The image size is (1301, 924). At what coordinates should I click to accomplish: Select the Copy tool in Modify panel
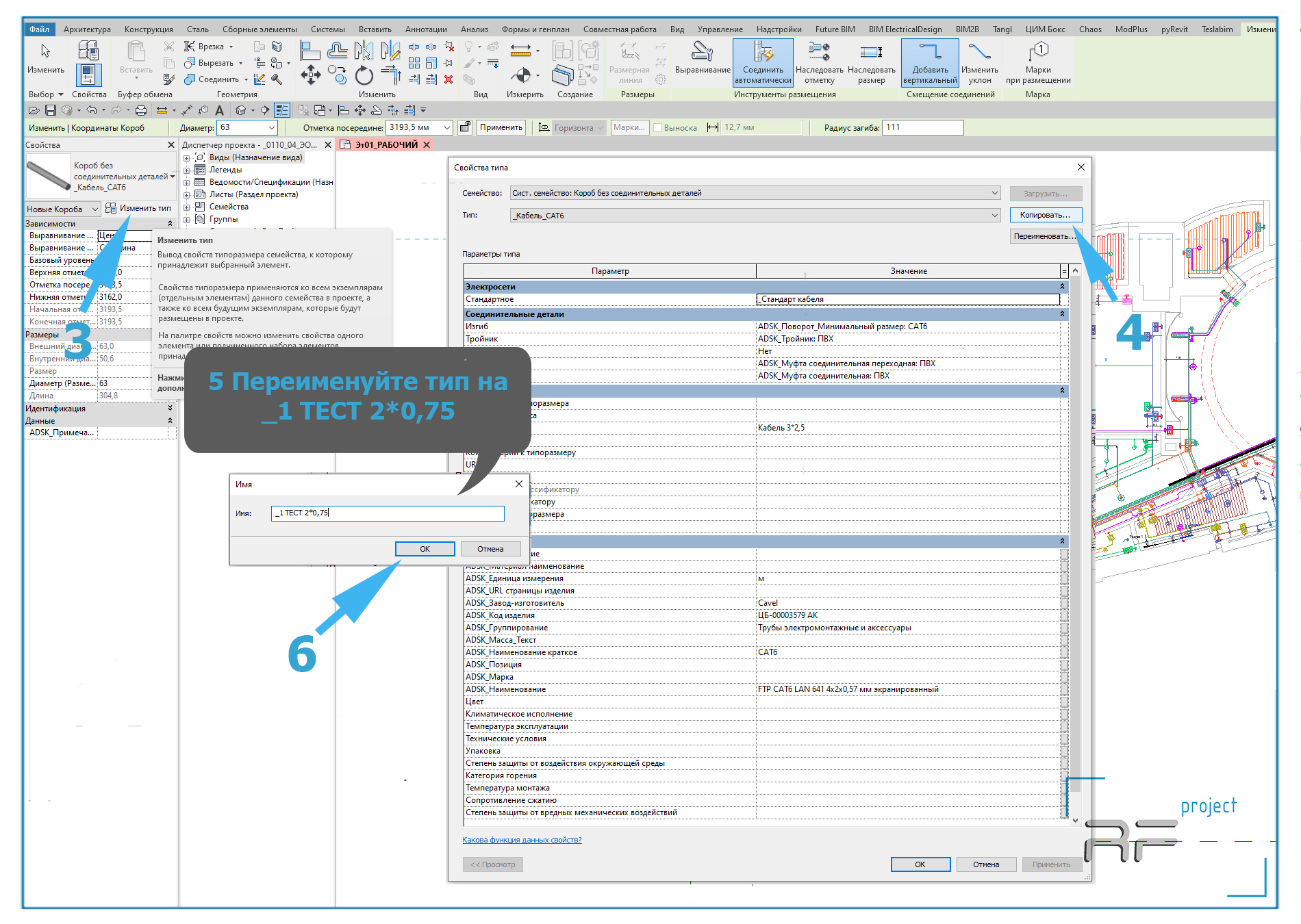(x=337, y=75)
